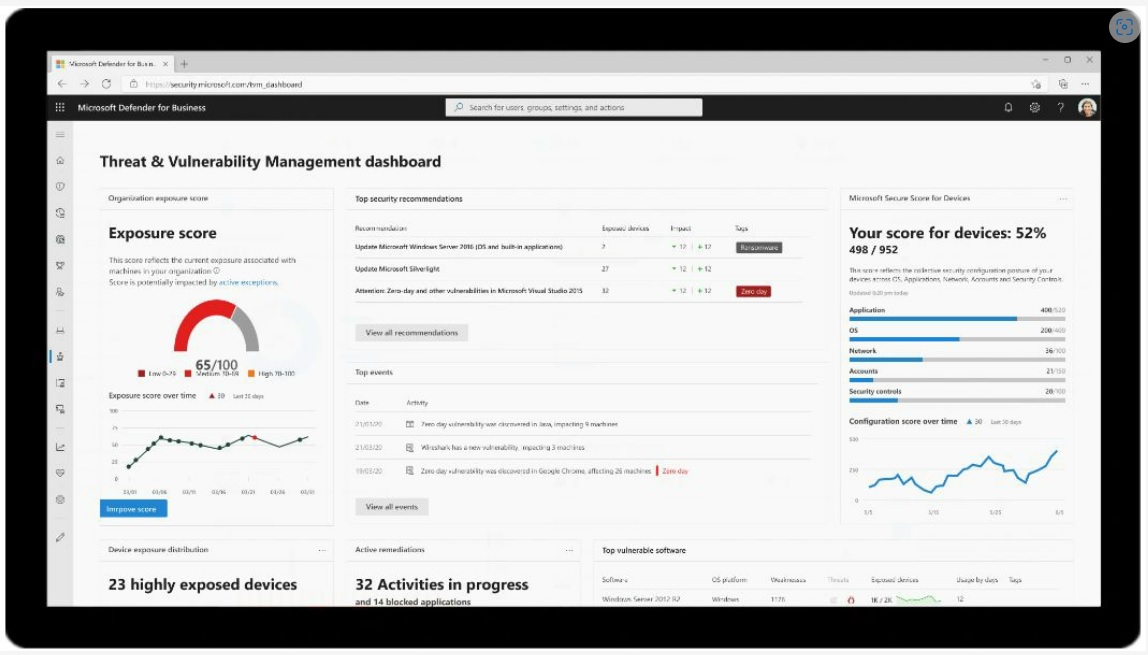Collapse the navigation hamburger menu
The height and width of the screenshot is (655, 1148).
(x=60, y=135)
